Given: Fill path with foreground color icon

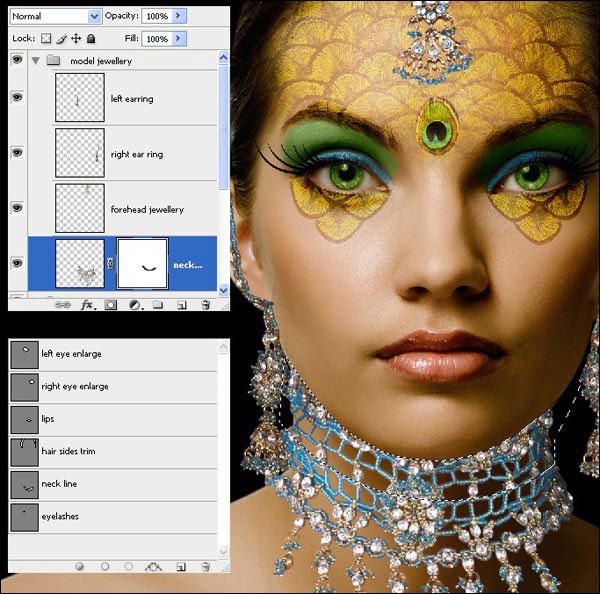Looking at the screenshot, I should (80, 566).
